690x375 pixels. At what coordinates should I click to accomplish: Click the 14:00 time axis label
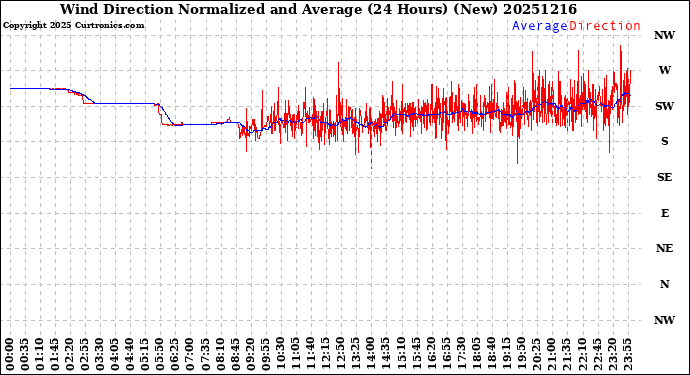(371, 355)
